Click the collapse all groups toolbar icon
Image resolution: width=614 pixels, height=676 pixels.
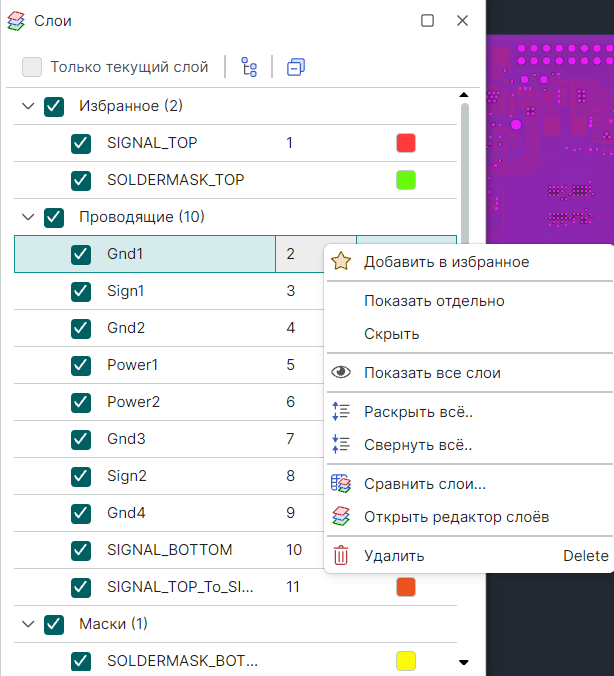(296, 67)
